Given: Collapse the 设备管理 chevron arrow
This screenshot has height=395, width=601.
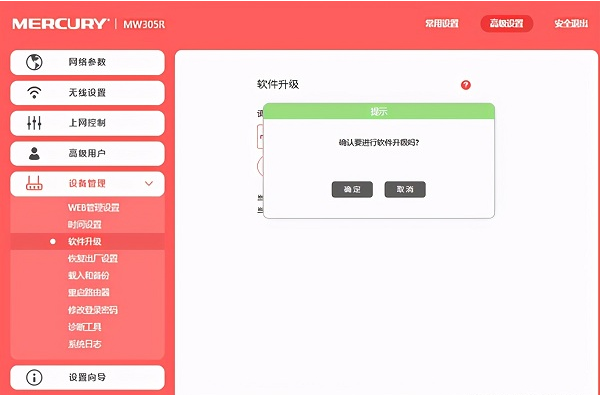Looking at the screenshot, I should coord(149,184).
